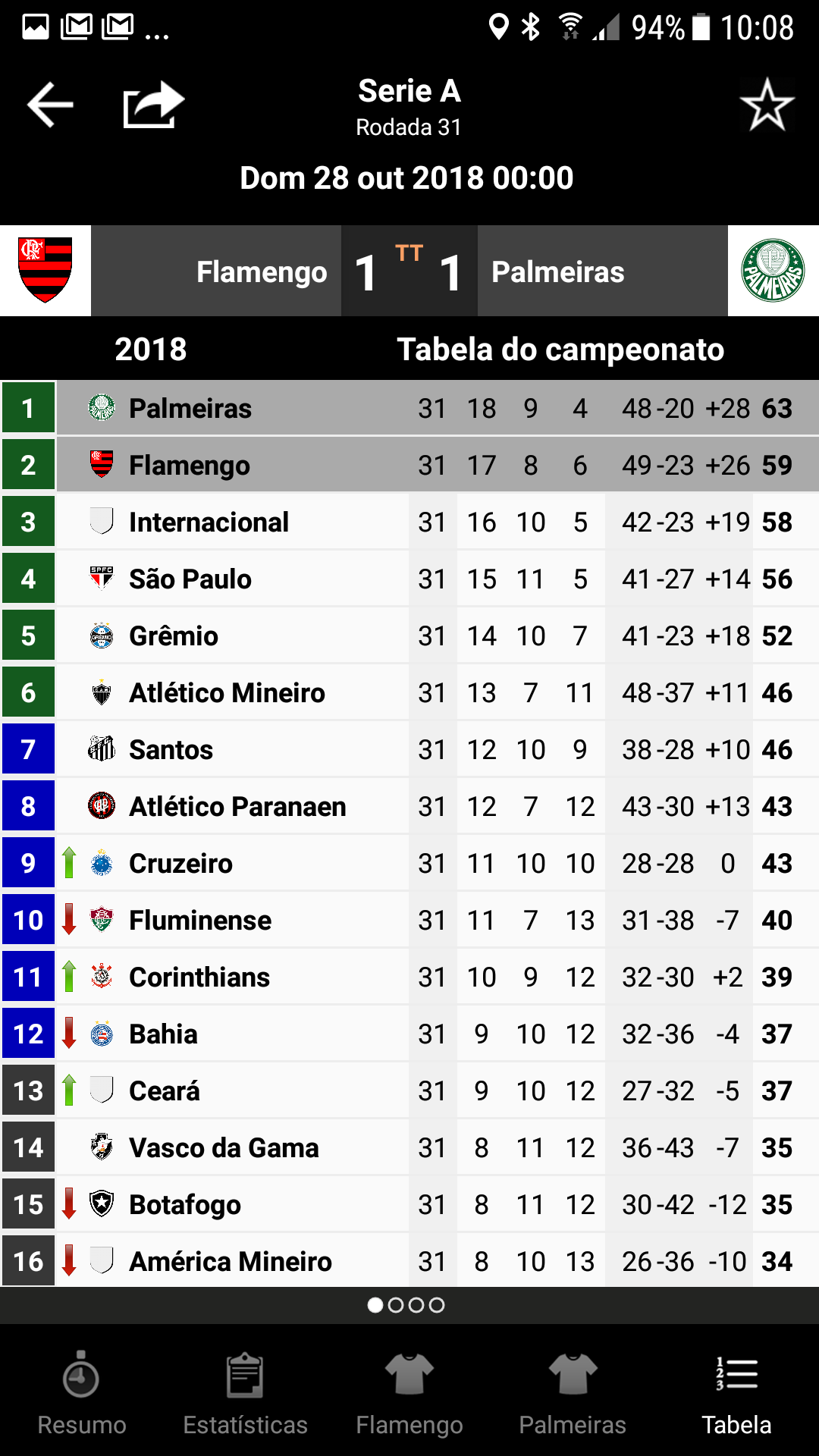Tap the Cruzeiro team row
This screenshot has width=819, height=1456.
pos(409,863)
